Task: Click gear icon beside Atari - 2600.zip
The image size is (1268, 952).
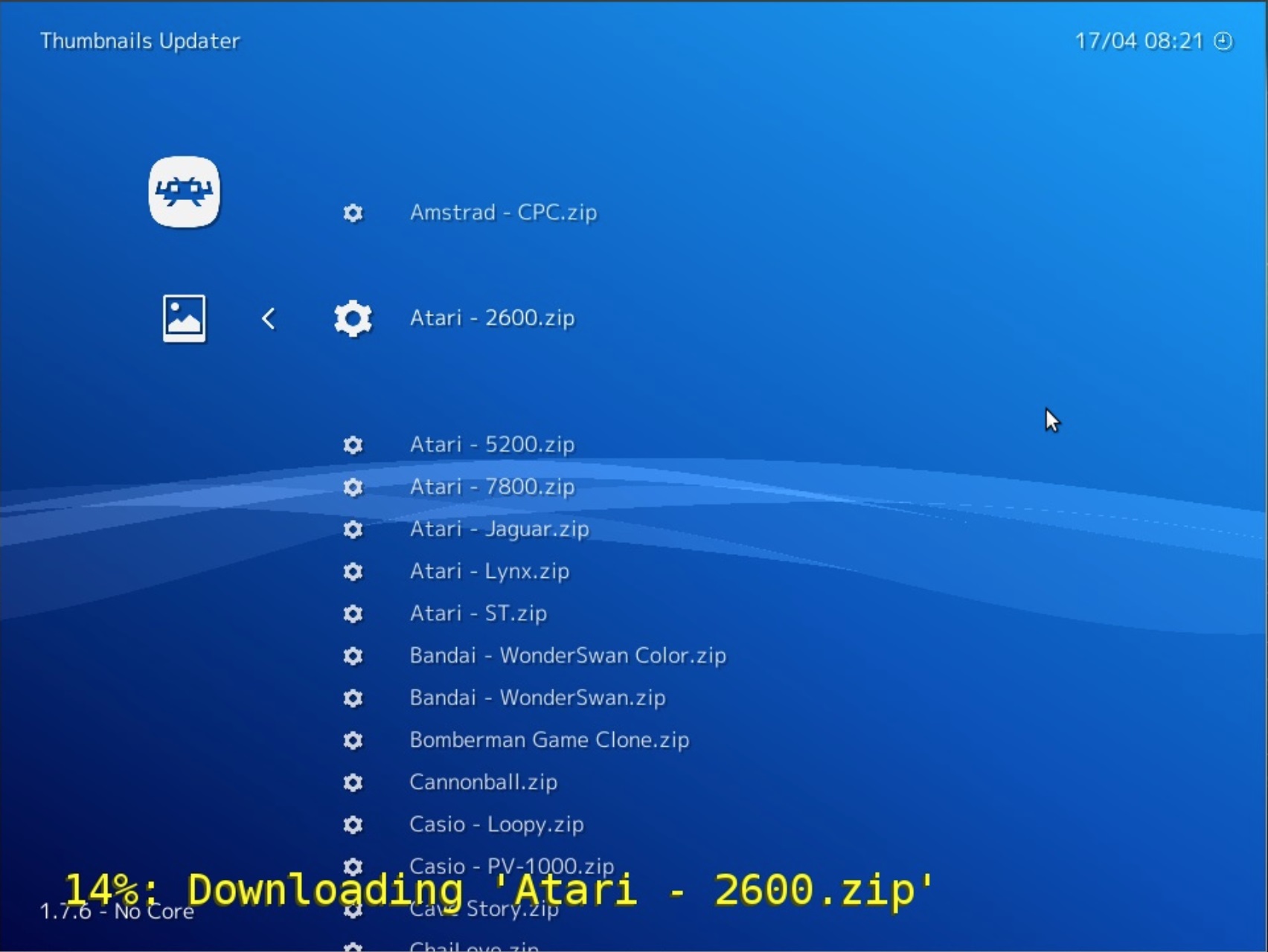Action: [x=353, y=319]
